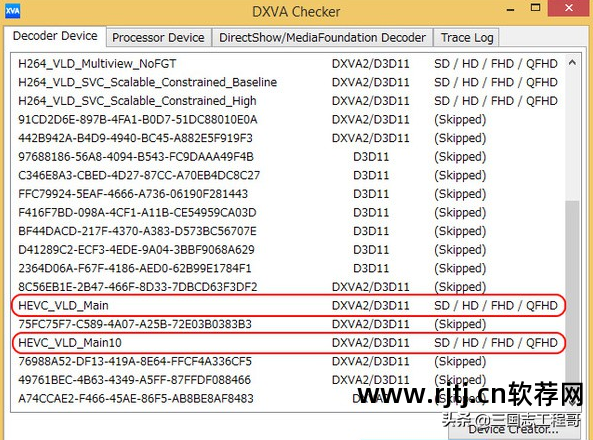Switch to the Processor Device tab

click(158, 37)
